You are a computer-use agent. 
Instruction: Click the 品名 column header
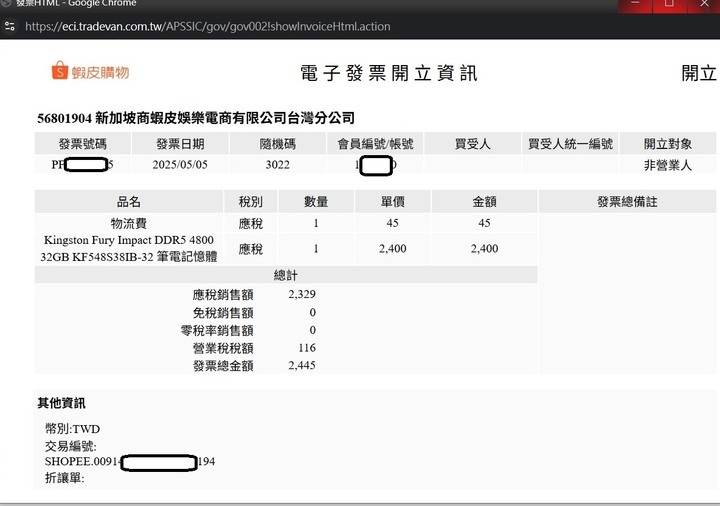(129, 202)
